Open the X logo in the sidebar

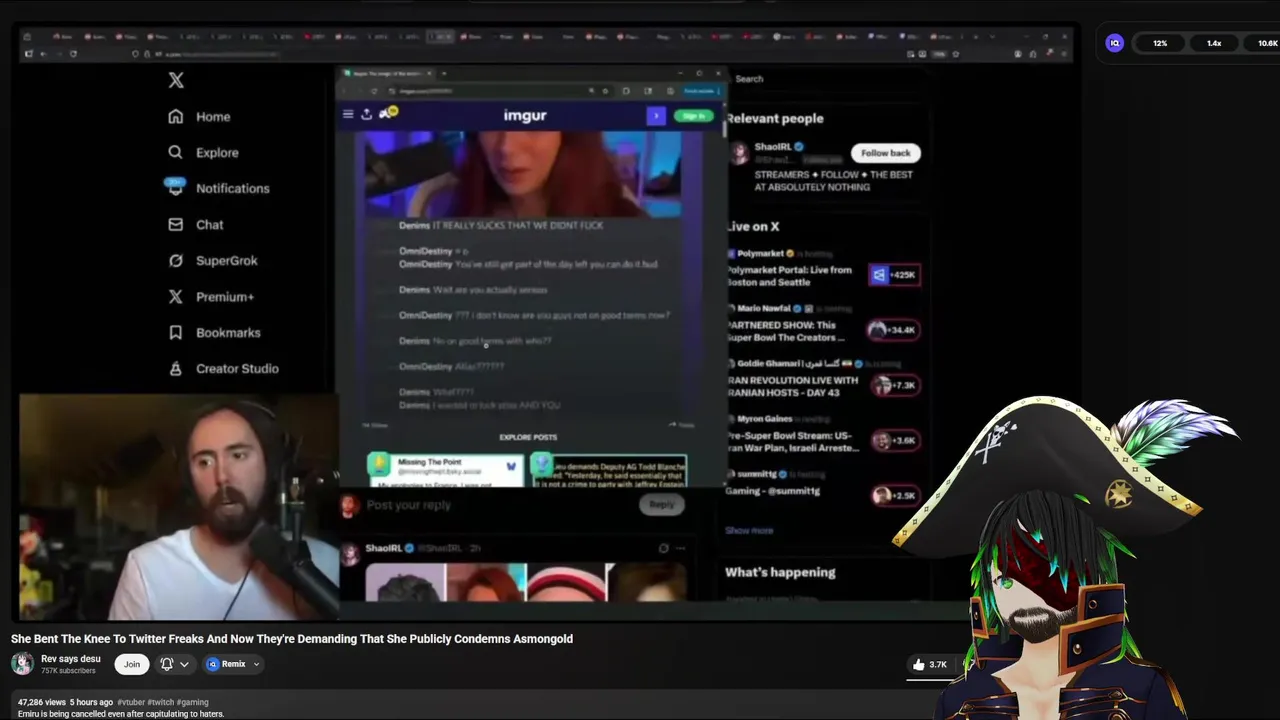point(176,80)
